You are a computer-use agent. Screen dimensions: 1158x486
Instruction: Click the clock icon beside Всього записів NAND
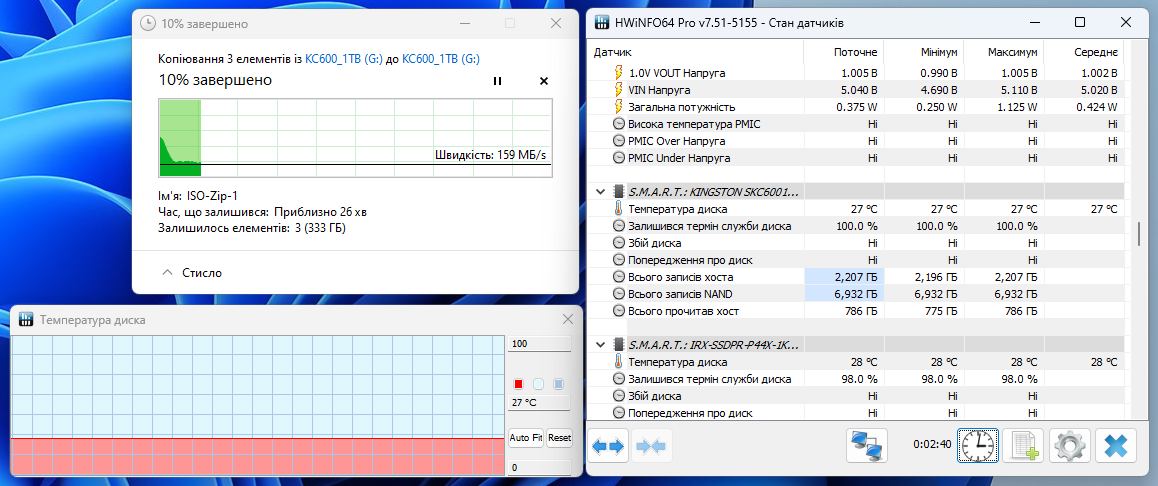(x=619, y=294)
